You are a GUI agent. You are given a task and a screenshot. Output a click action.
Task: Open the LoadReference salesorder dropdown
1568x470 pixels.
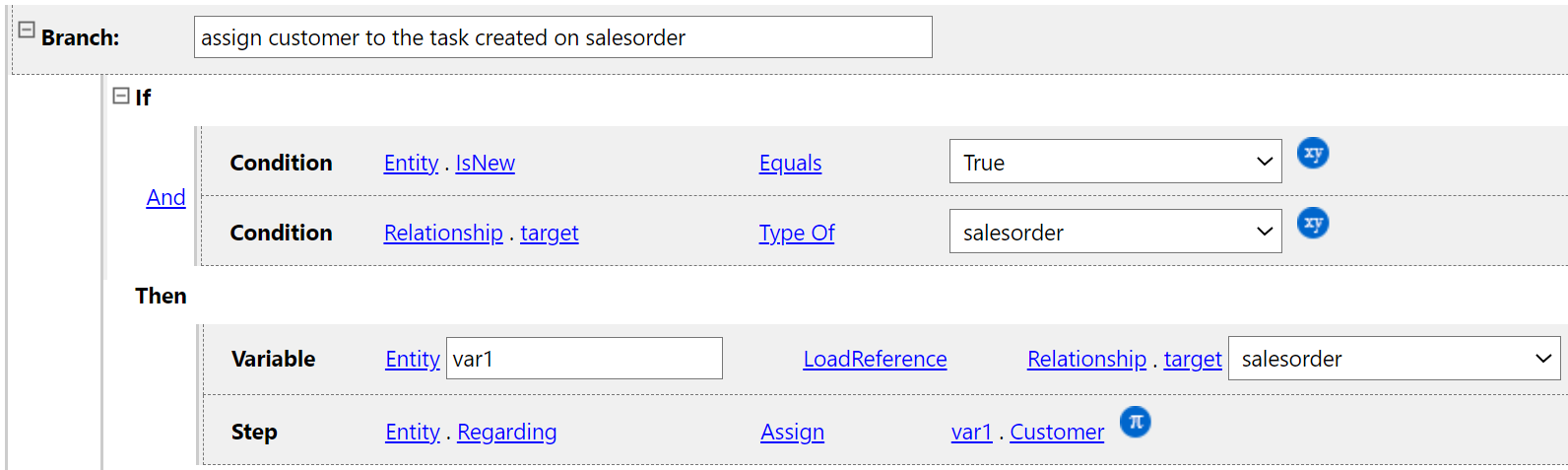[1394, 359]
